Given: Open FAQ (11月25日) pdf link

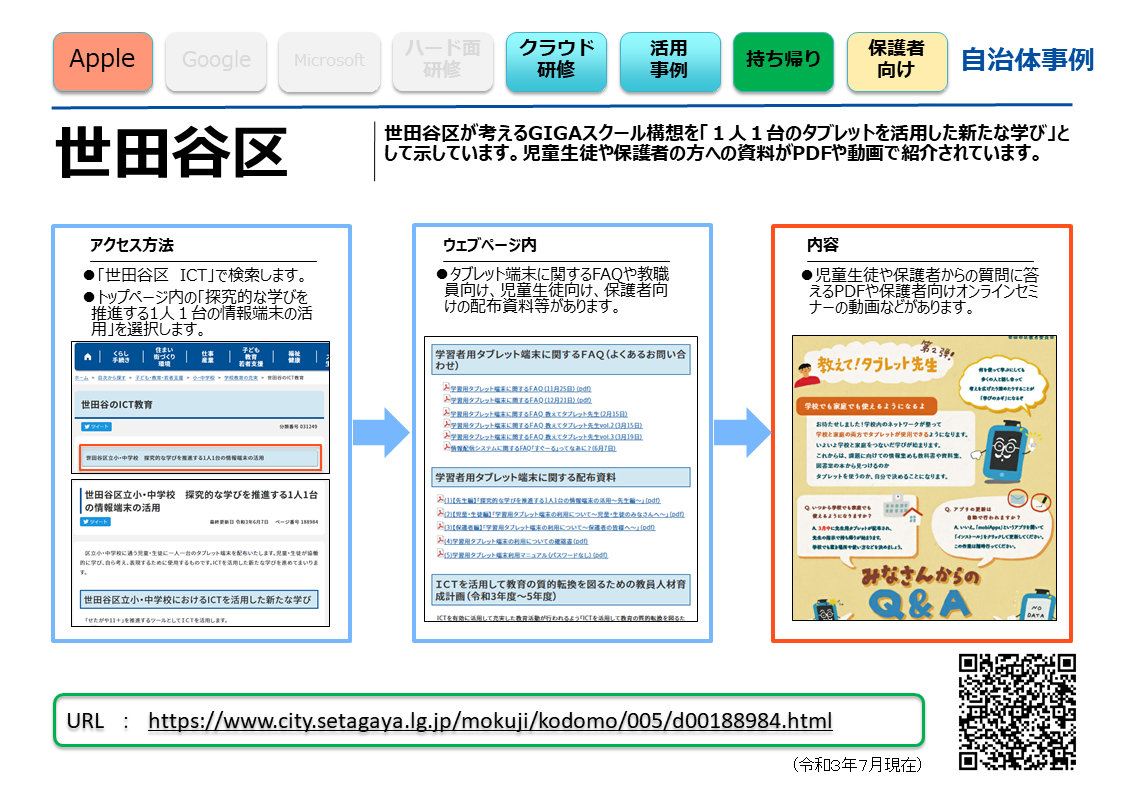Looking at the screenshot, I should tap(521, 389).
